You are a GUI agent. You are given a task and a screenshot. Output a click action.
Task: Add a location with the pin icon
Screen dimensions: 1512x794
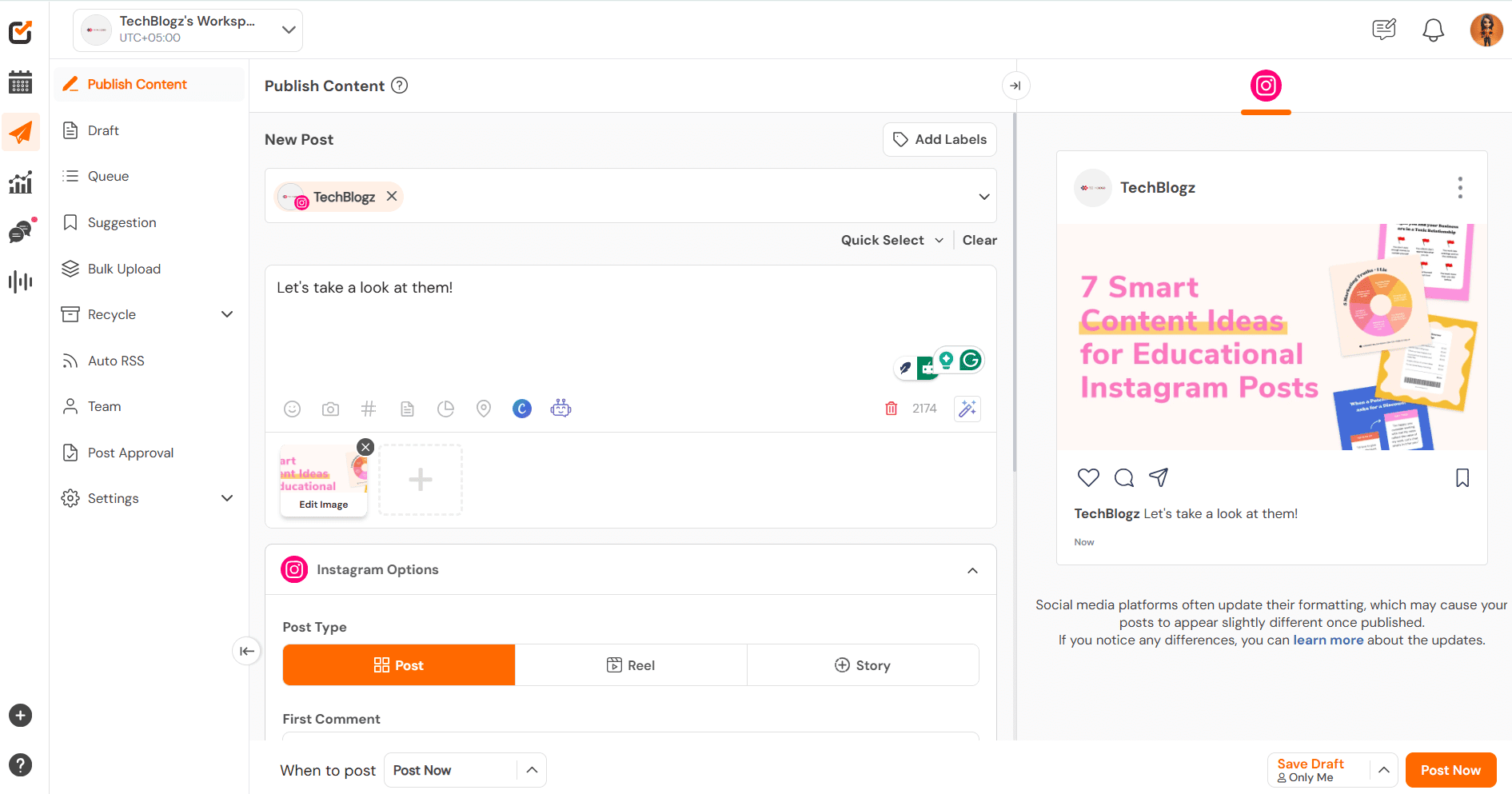[484, 409]
